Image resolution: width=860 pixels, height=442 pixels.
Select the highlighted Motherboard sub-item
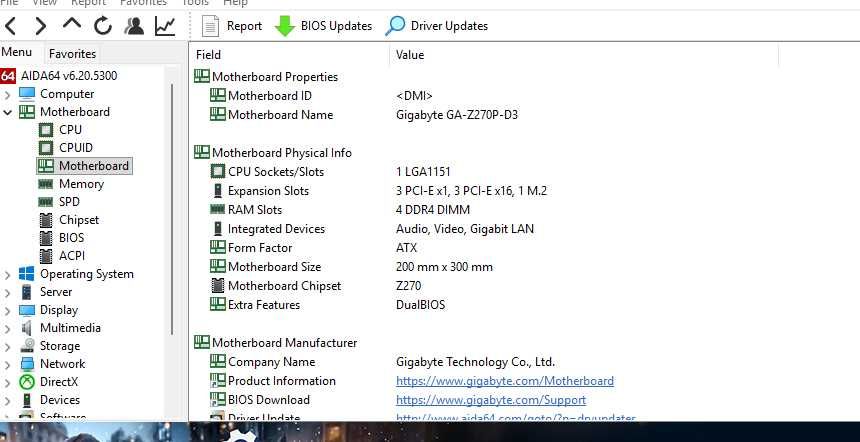[84, 166]
